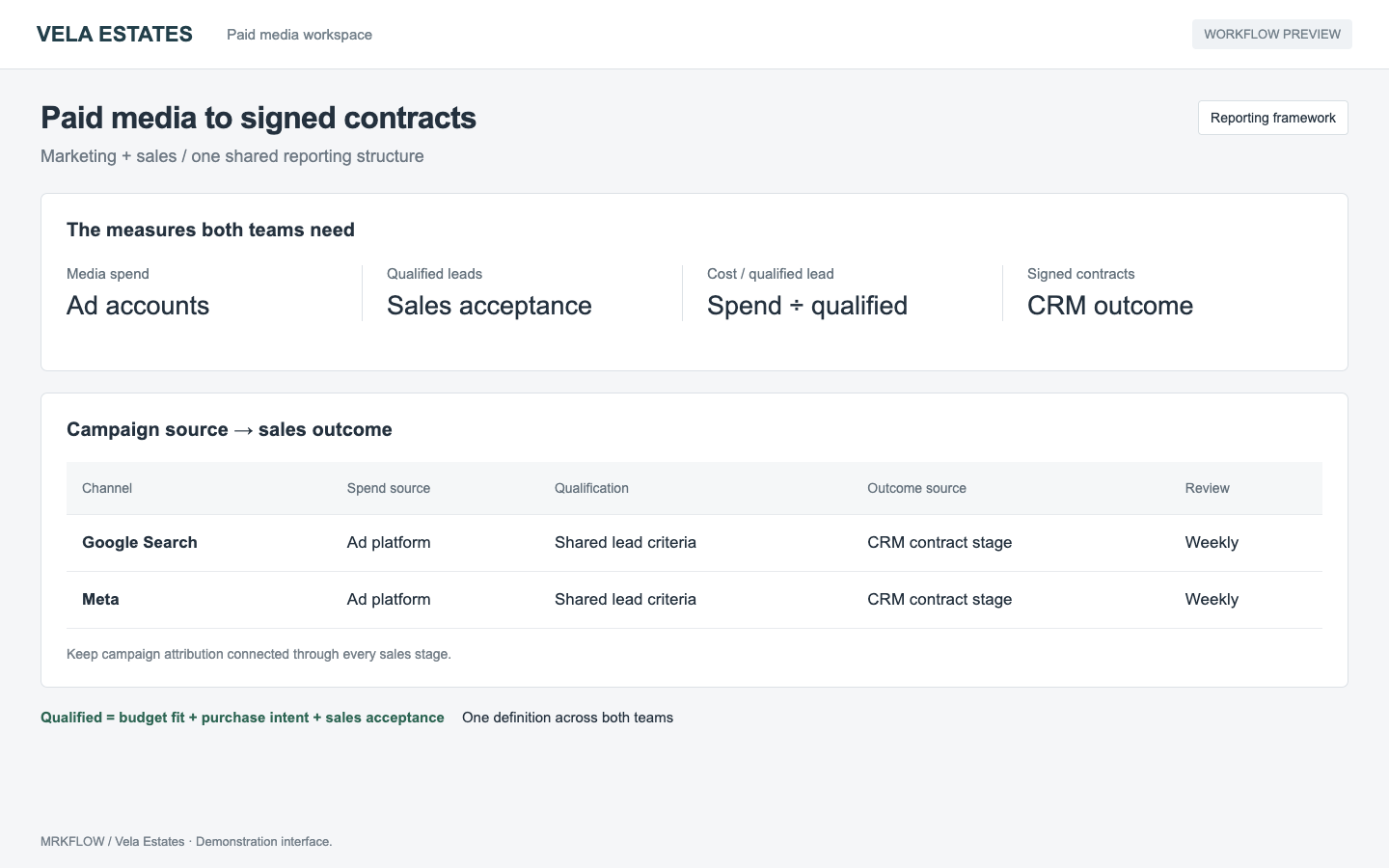Image resolution: width=1389 pixels, height=868 pixels.
Task: Select the "Qualified leads" measure label
Action: tap(434, 274)
